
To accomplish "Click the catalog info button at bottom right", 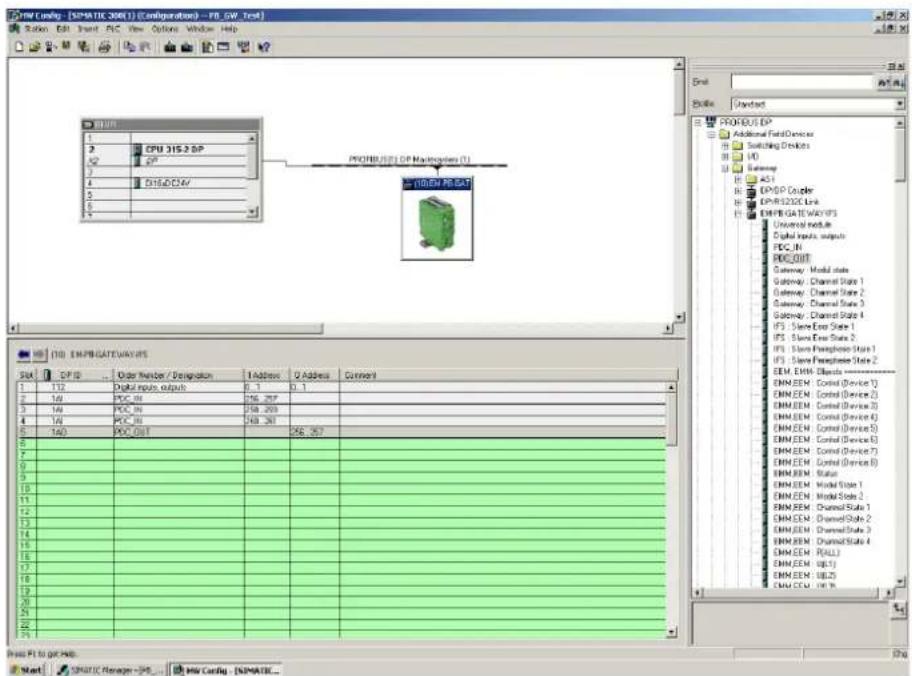I will pyautogui.click(x=899, y=610).
